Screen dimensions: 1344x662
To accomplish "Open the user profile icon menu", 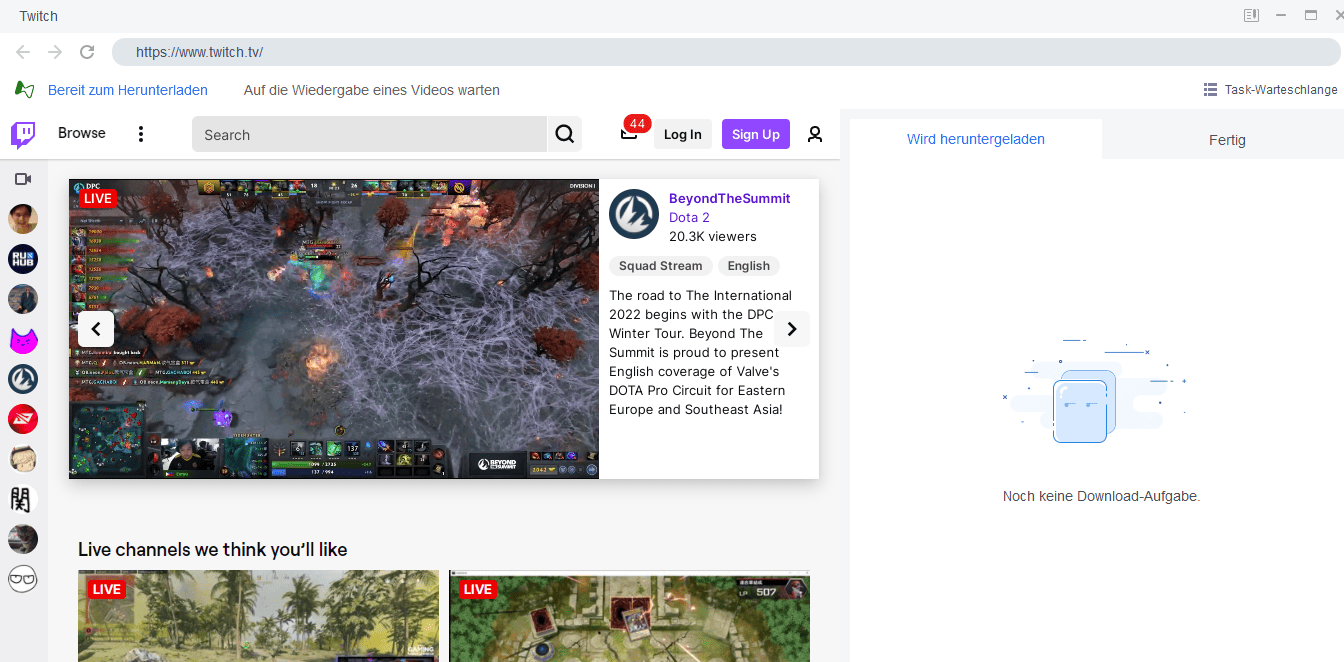I will click(x=815, y=134).
